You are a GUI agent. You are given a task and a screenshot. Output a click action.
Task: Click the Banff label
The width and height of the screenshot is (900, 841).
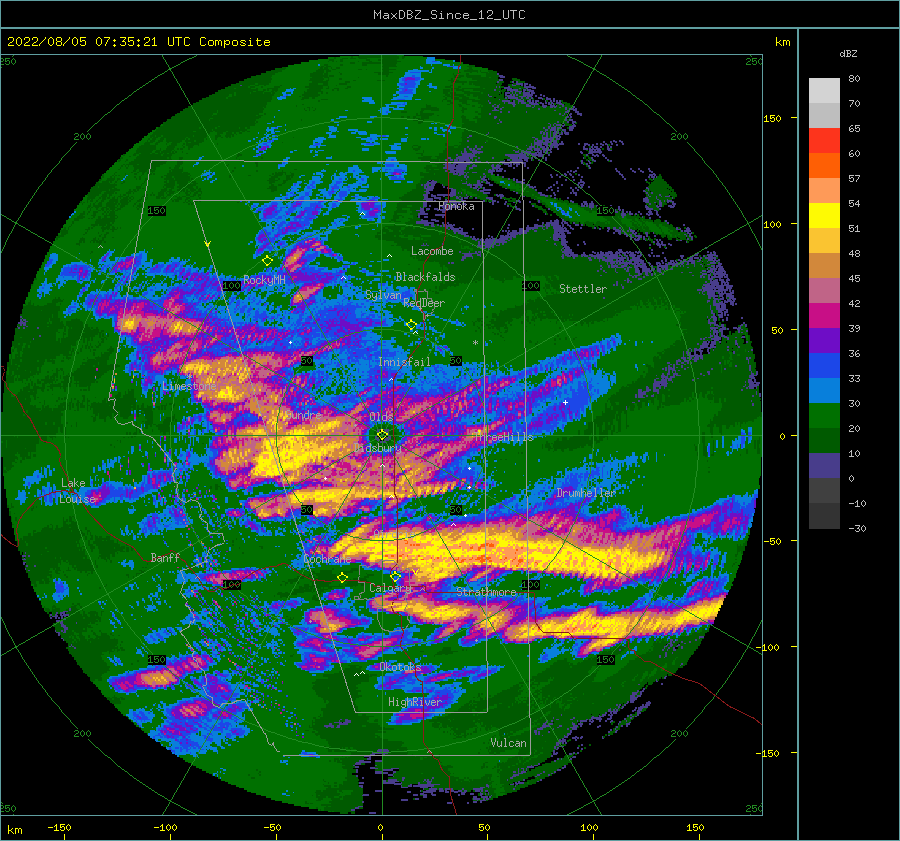[x=165, y=557]
